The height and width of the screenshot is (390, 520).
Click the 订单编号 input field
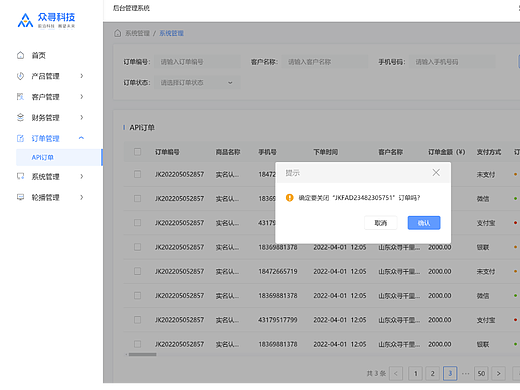click(197, 62)
